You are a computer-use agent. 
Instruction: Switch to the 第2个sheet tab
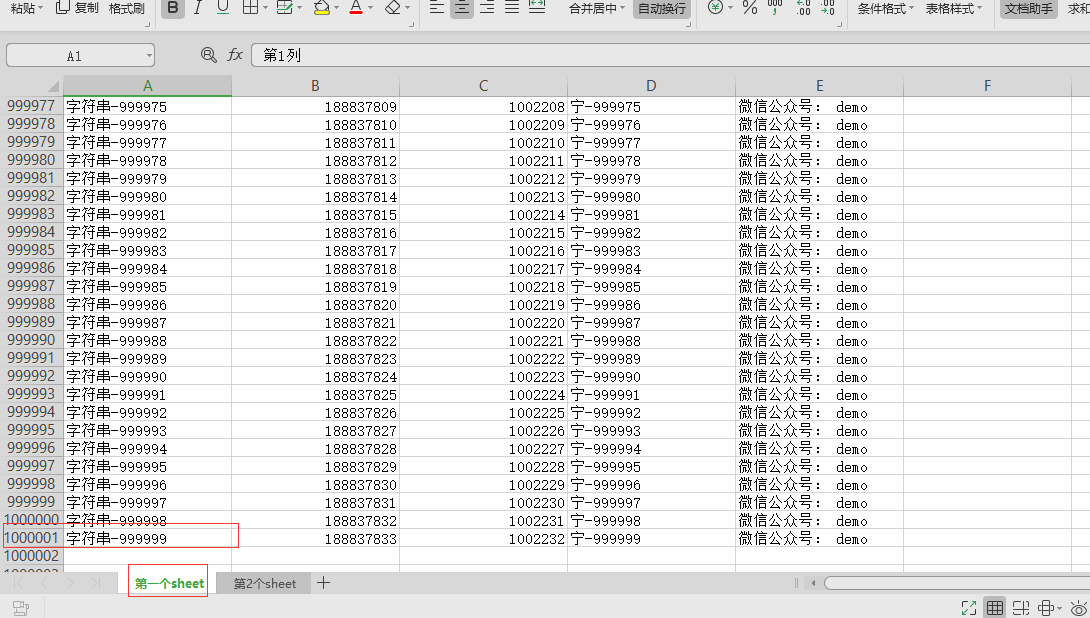point(264,583)
